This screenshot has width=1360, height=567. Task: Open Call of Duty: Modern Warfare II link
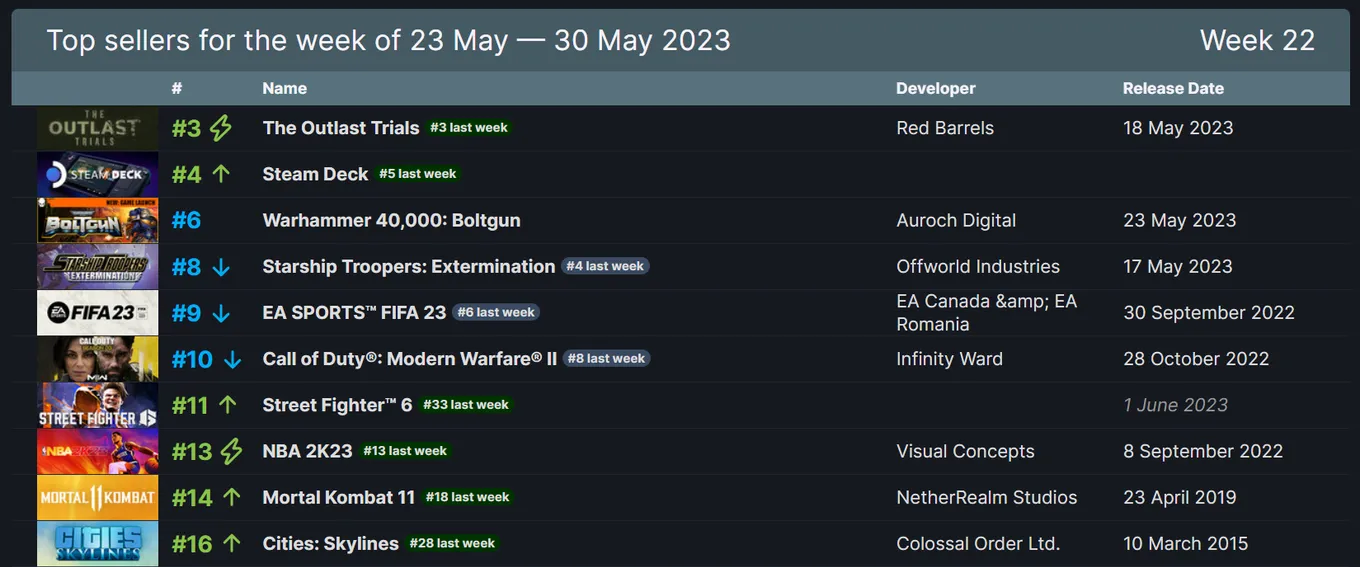[410, 358]
